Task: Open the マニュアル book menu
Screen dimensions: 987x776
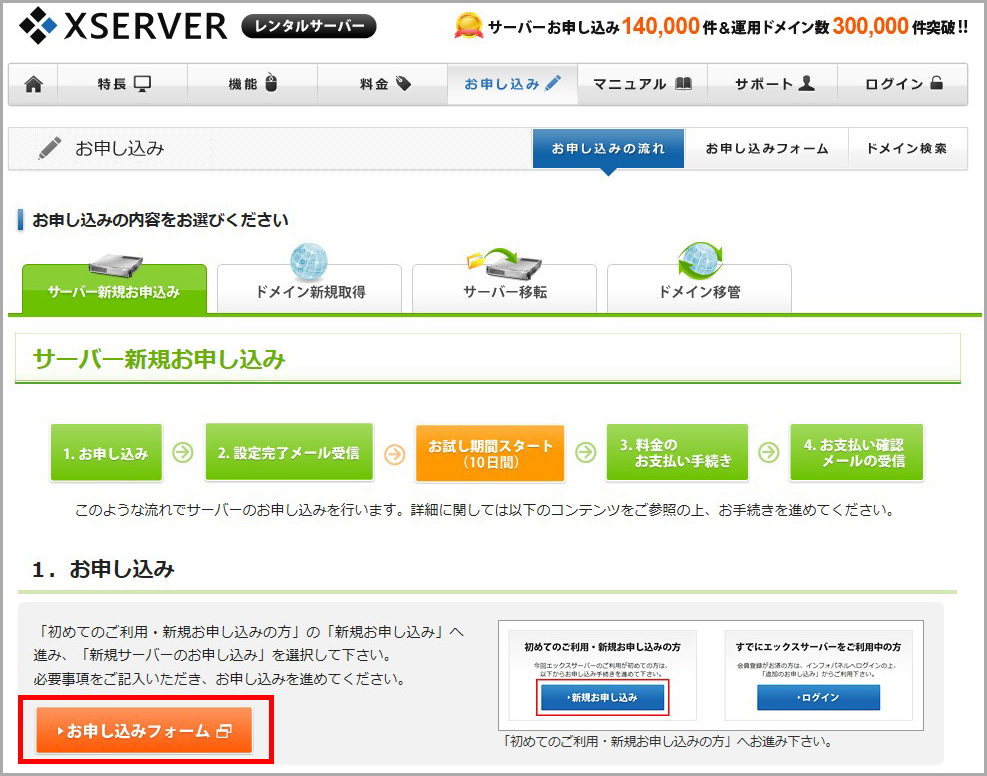Action: 642,84
